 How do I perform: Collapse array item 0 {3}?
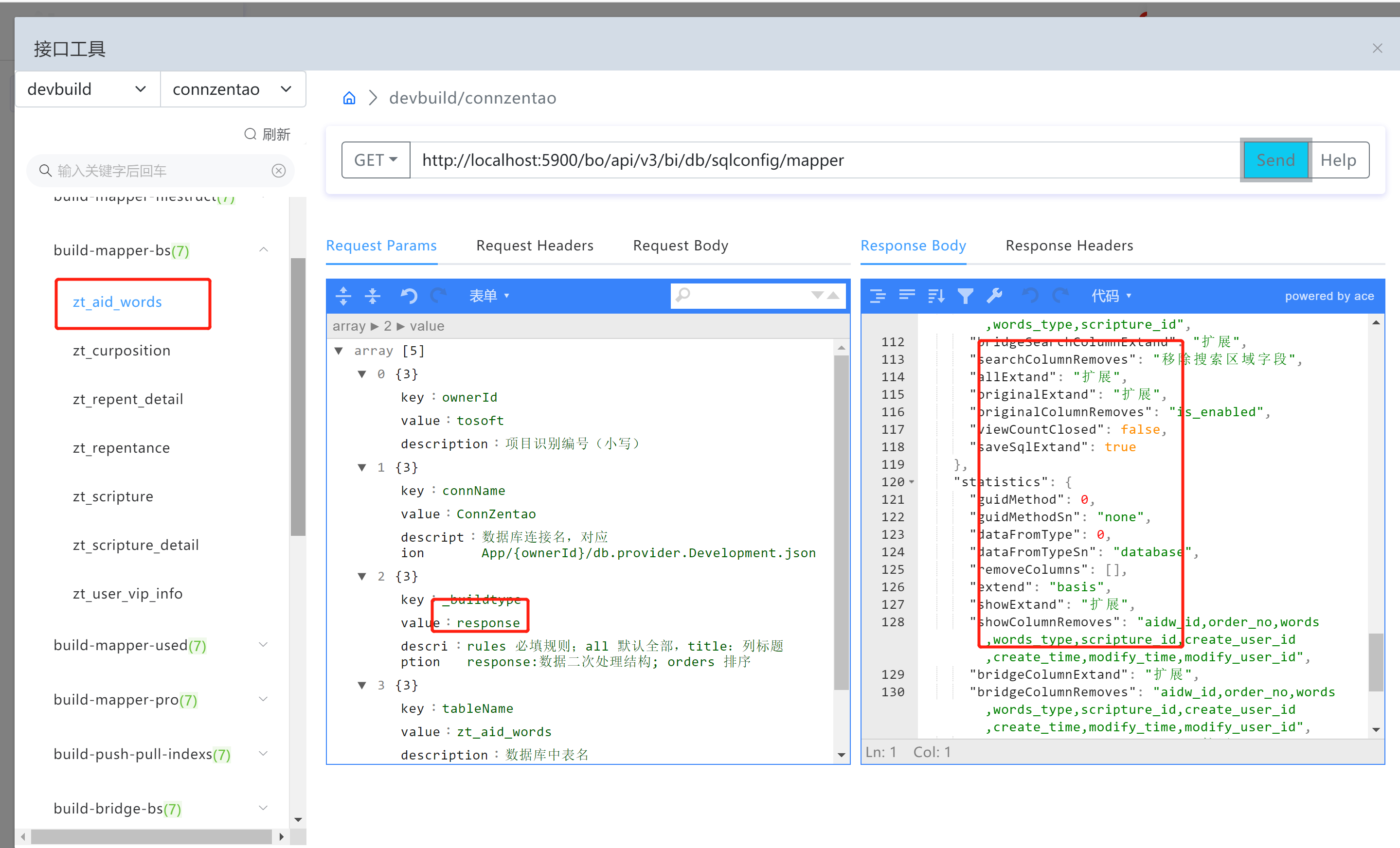click(x=362, y=374)
